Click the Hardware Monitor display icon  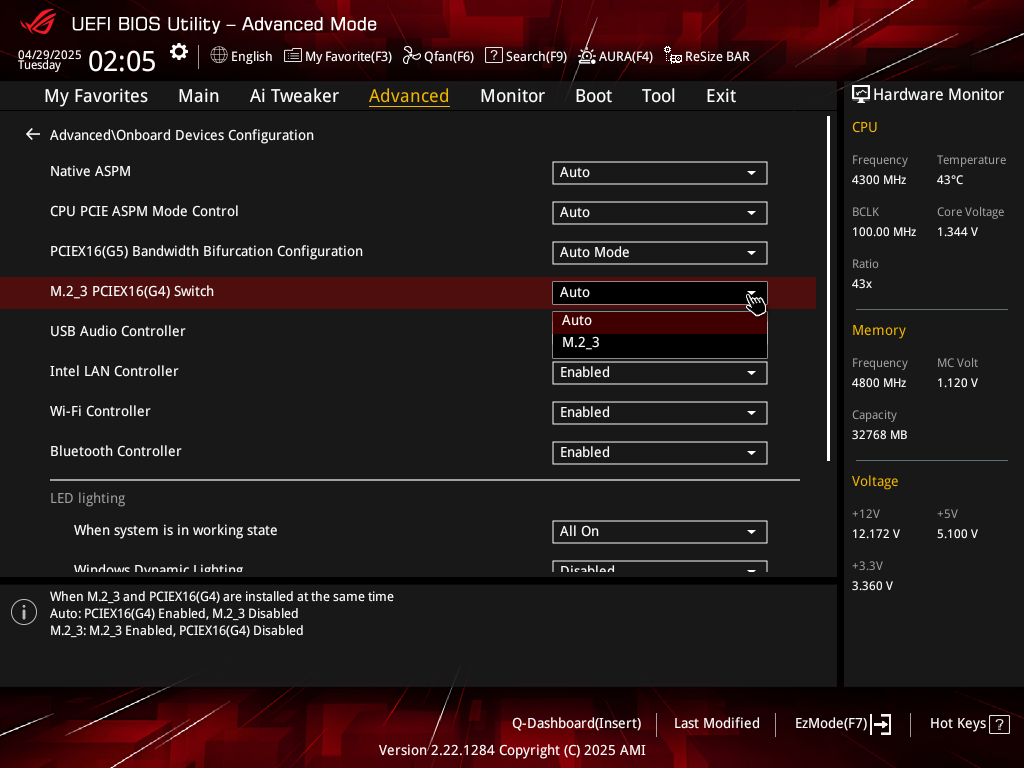point(861,95)
